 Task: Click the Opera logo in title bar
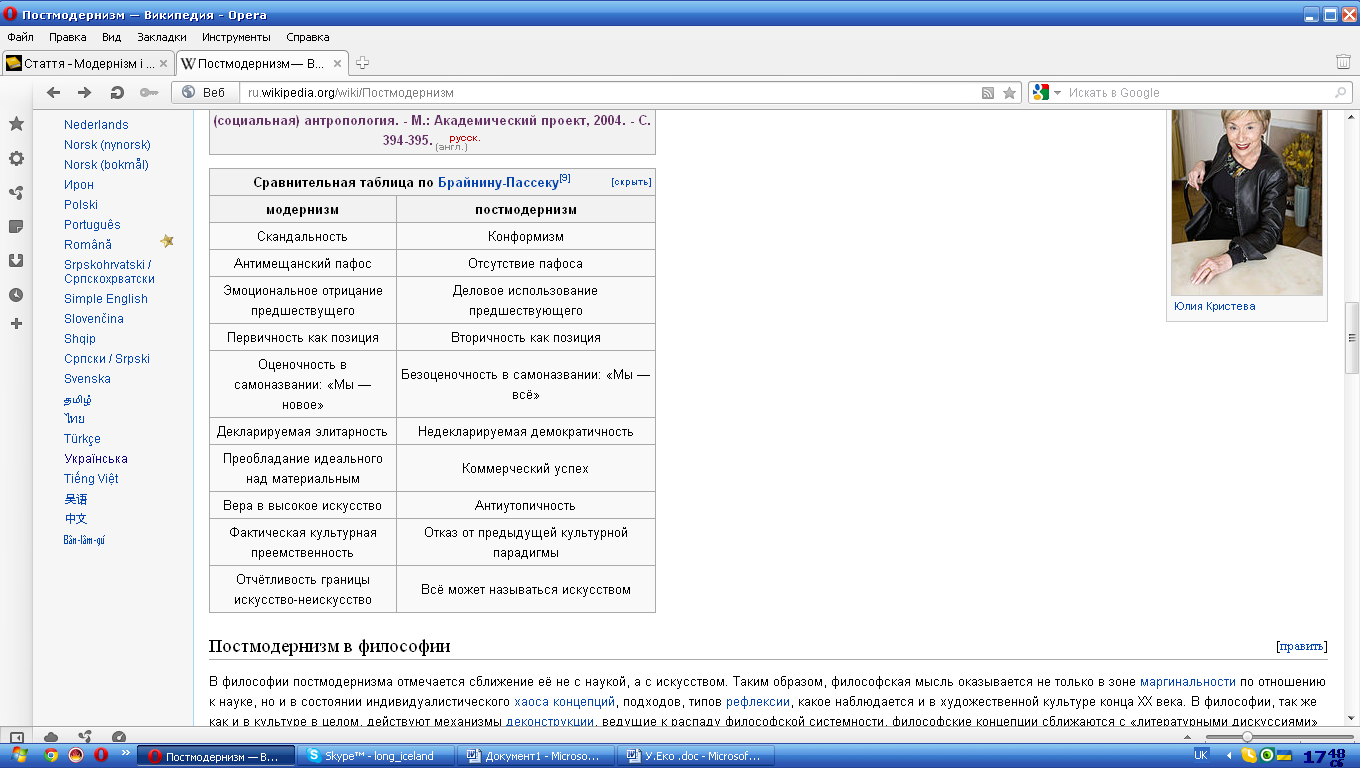[11, 14]
